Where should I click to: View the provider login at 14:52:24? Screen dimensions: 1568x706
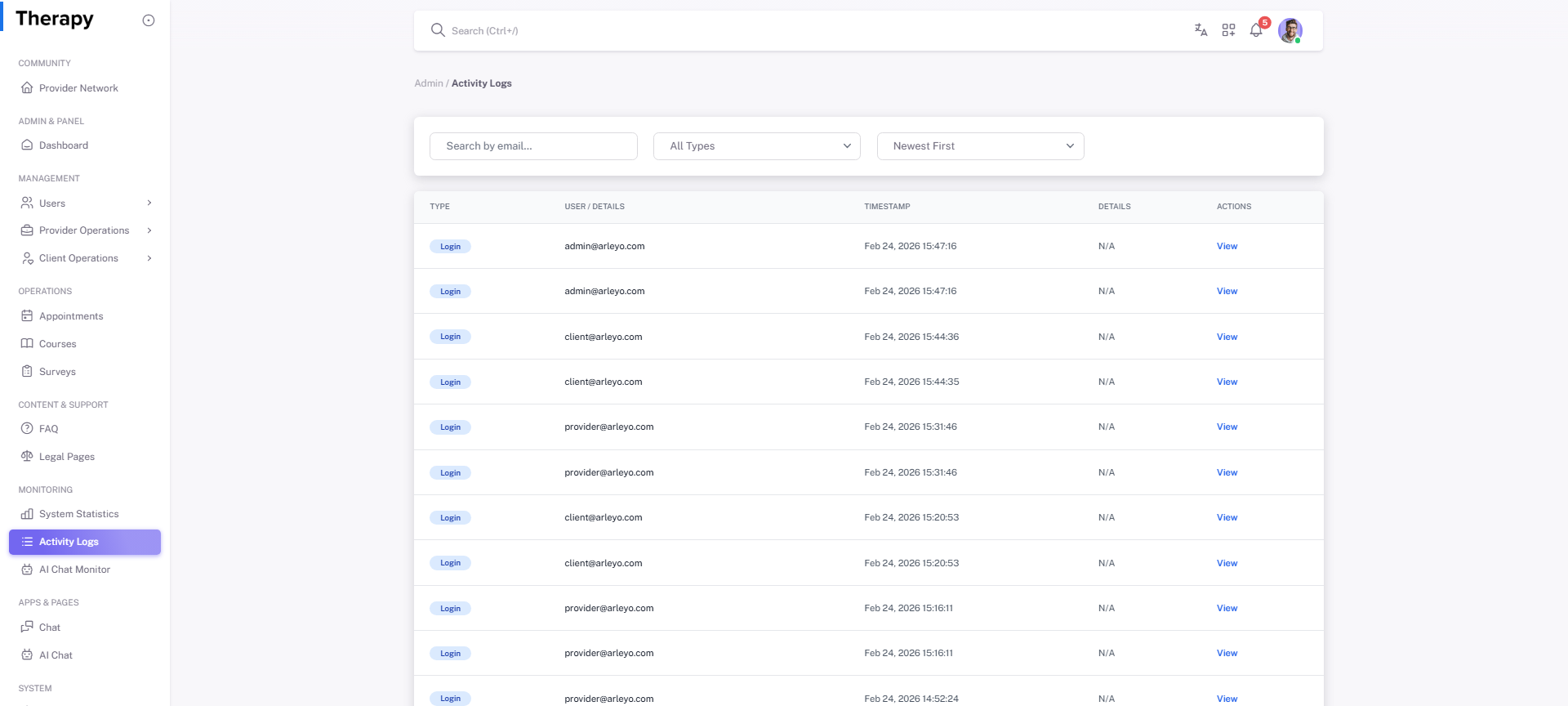pyautogui.click(x=1227, y=699)
